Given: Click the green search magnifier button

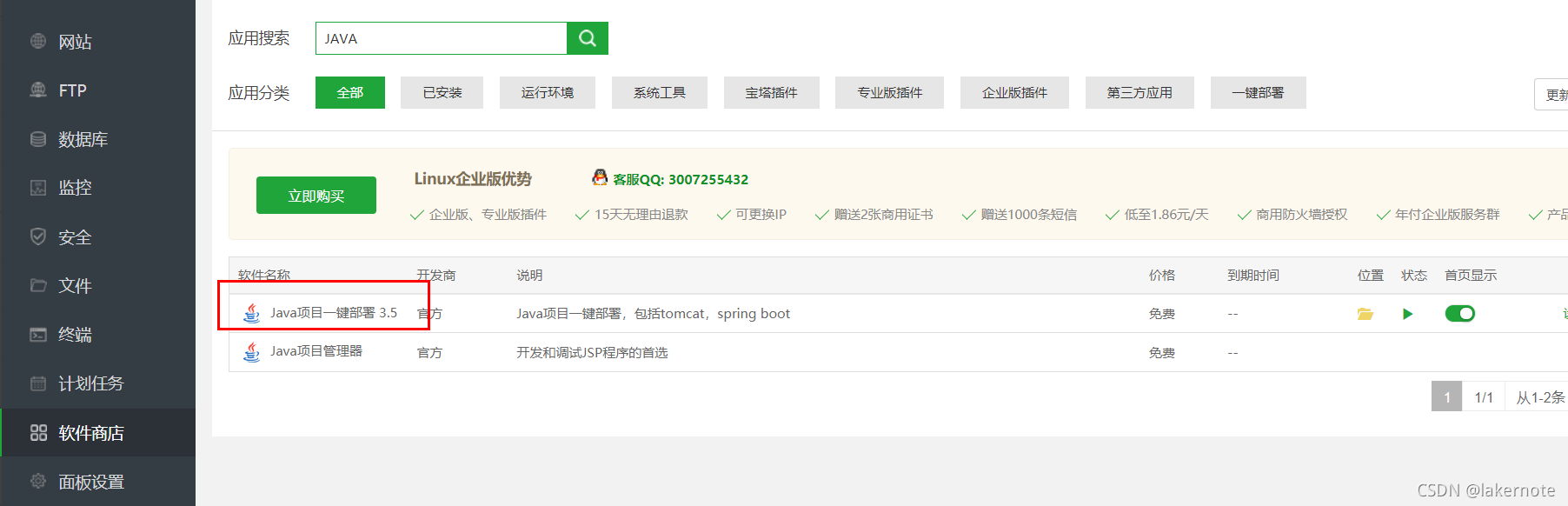Looking at the screenshot, I should (x=588, y=38).
